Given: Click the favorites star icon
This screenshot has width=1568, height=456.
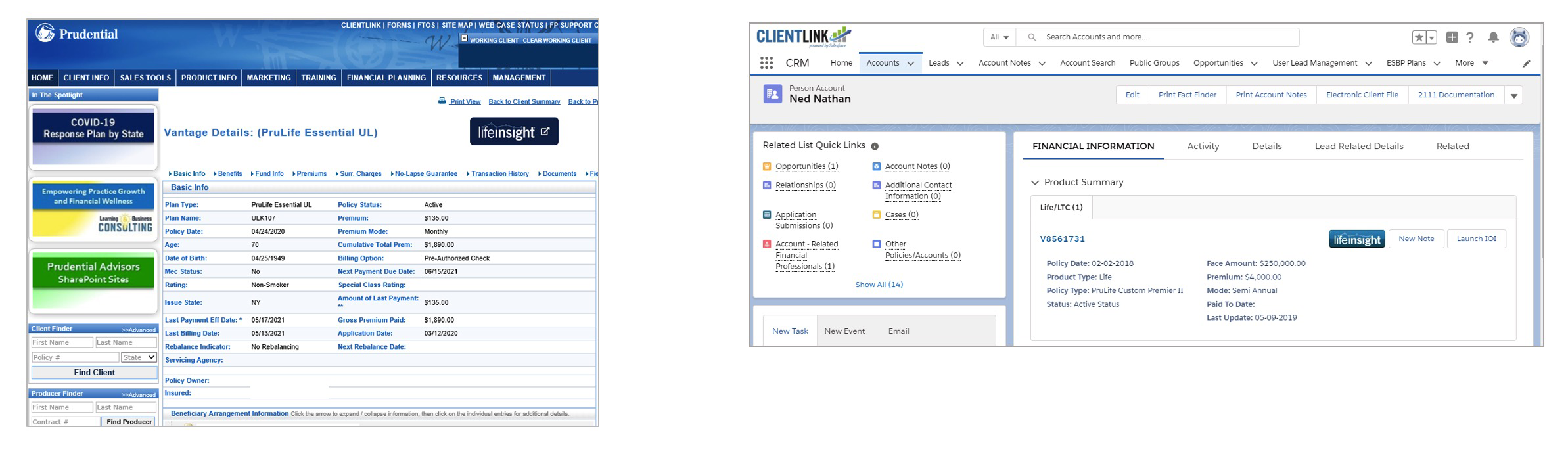Looking at the screenshot, I should [x=1419, y=37].
